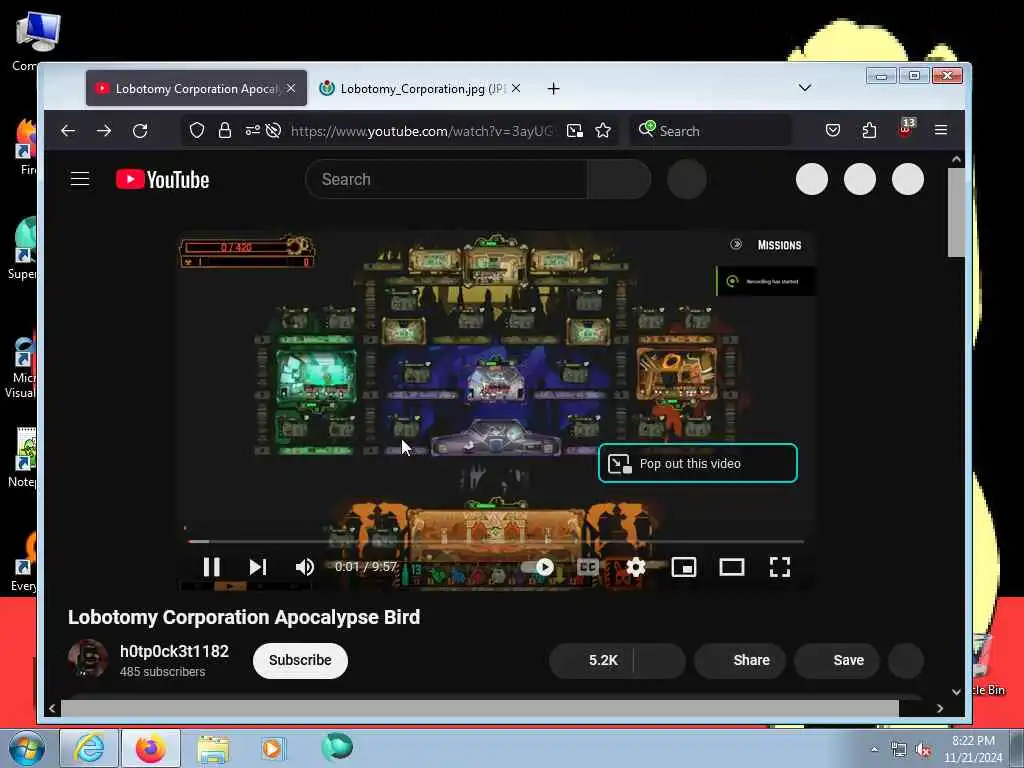The height and width of the screenshot is (768, 1024).
Task: Open the muted volume tray icon
Action: coord(923,750)
